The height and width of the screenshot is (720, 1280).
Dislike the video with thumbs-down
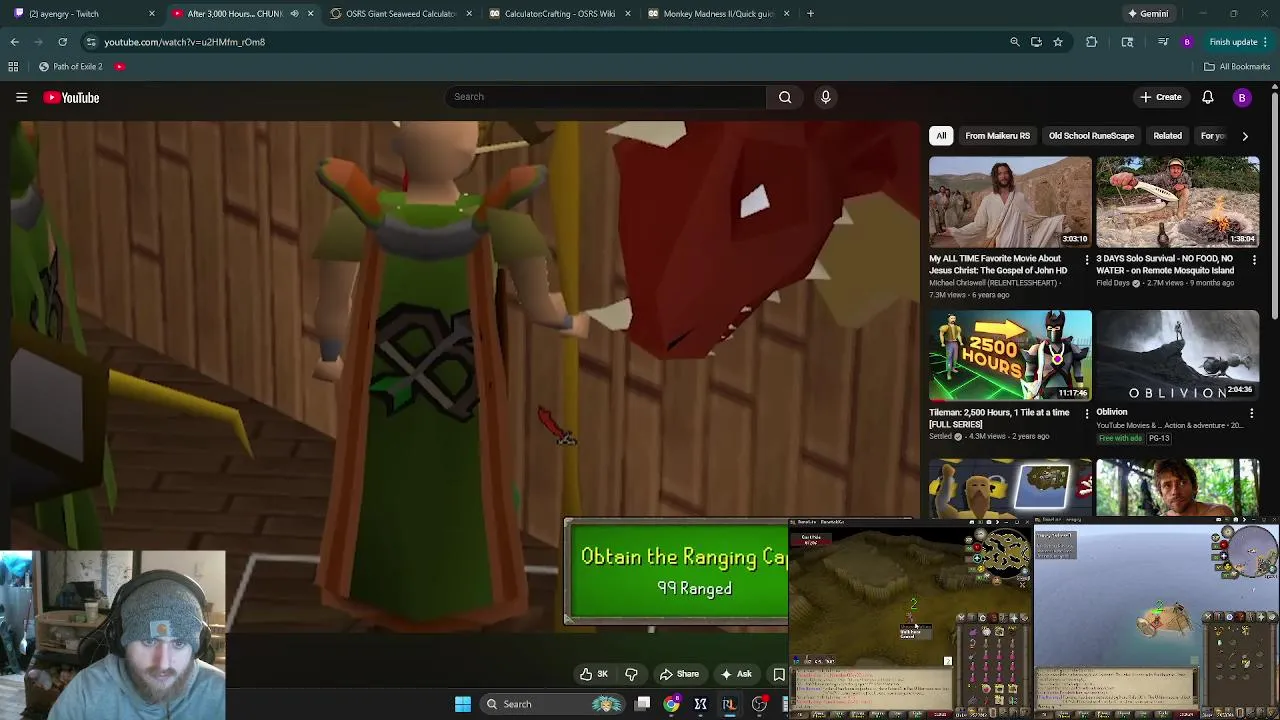631,674
